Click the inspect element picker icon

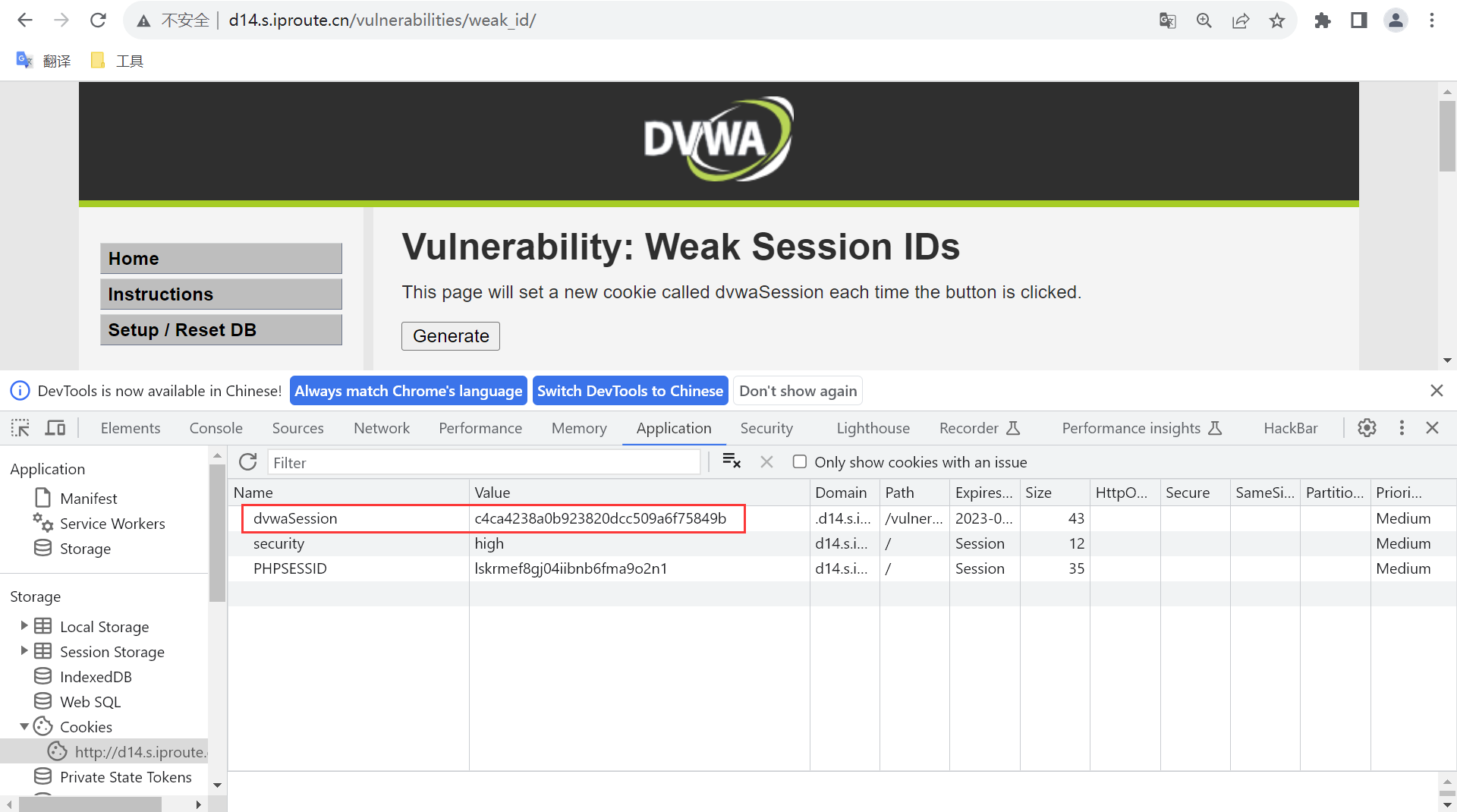20,428
